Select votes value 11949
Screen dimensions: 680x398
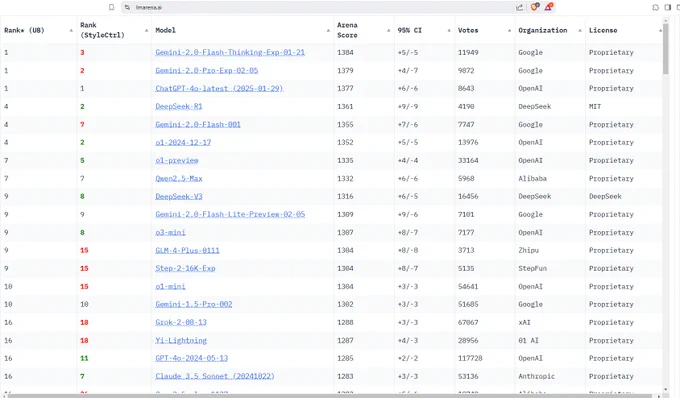pyautogui.click(x=468, y=52)
